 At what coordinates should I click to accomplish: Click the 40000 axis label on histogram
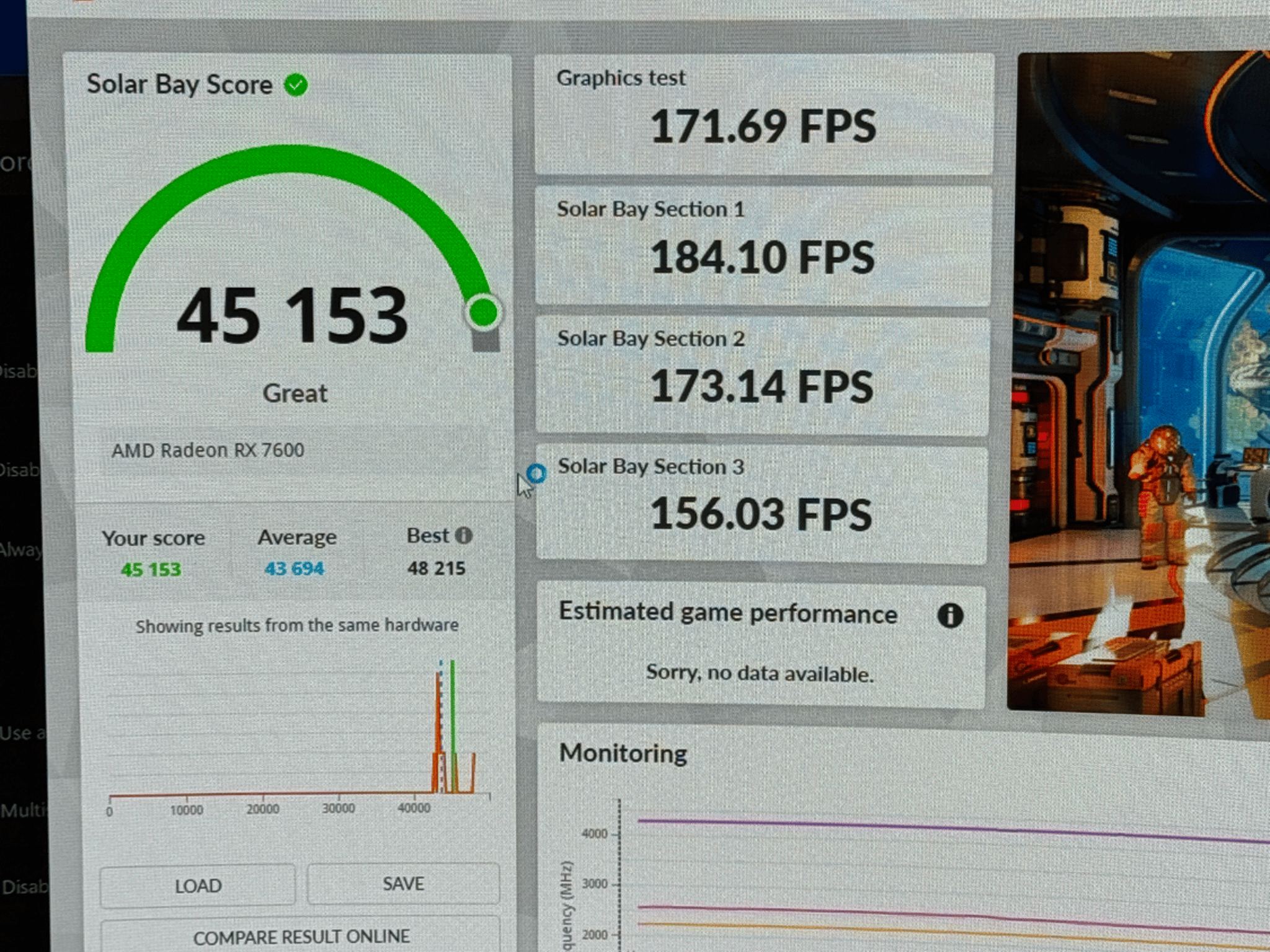[x=414, y=808]
